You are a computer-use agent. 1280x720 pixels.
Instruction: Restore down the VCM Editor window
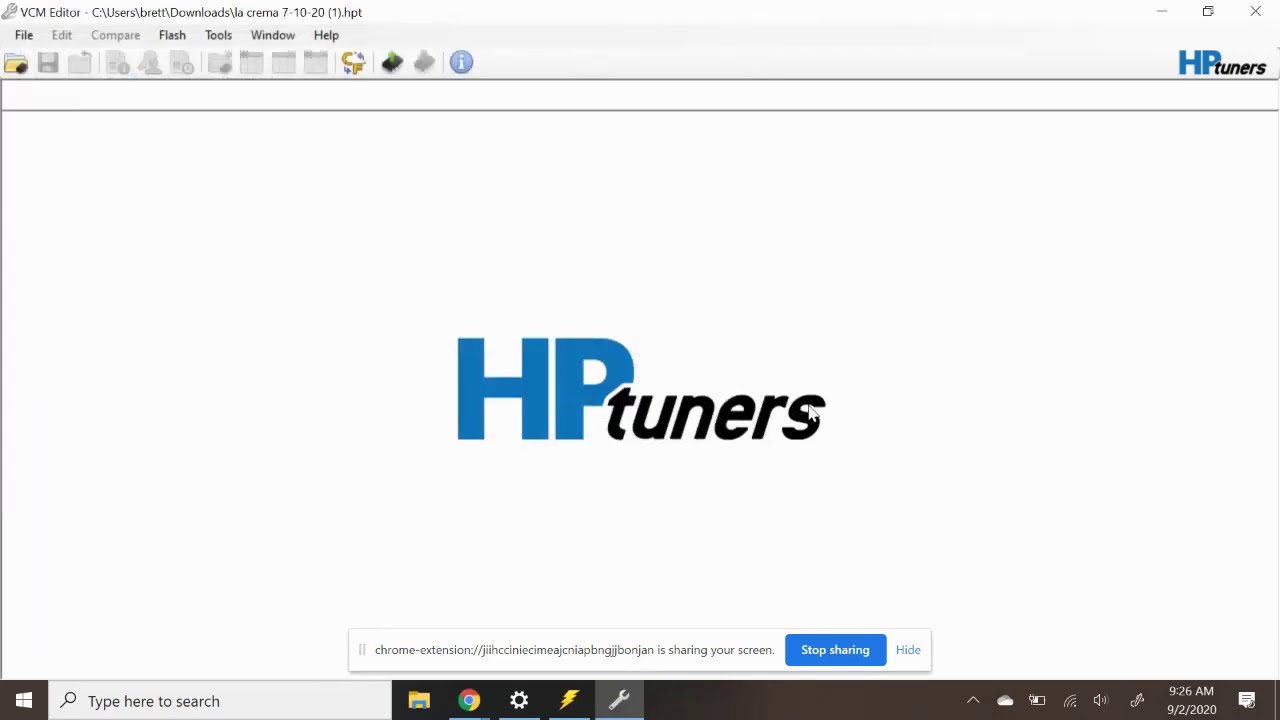pyautogui.click(x=1208, y=12)
